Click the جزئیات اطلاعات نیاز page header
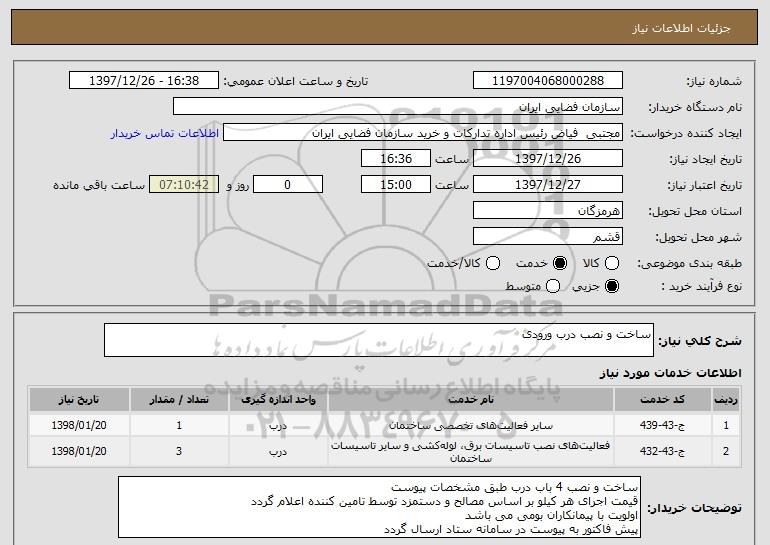Viewport: 770px width, 545px height. point(682,28)
